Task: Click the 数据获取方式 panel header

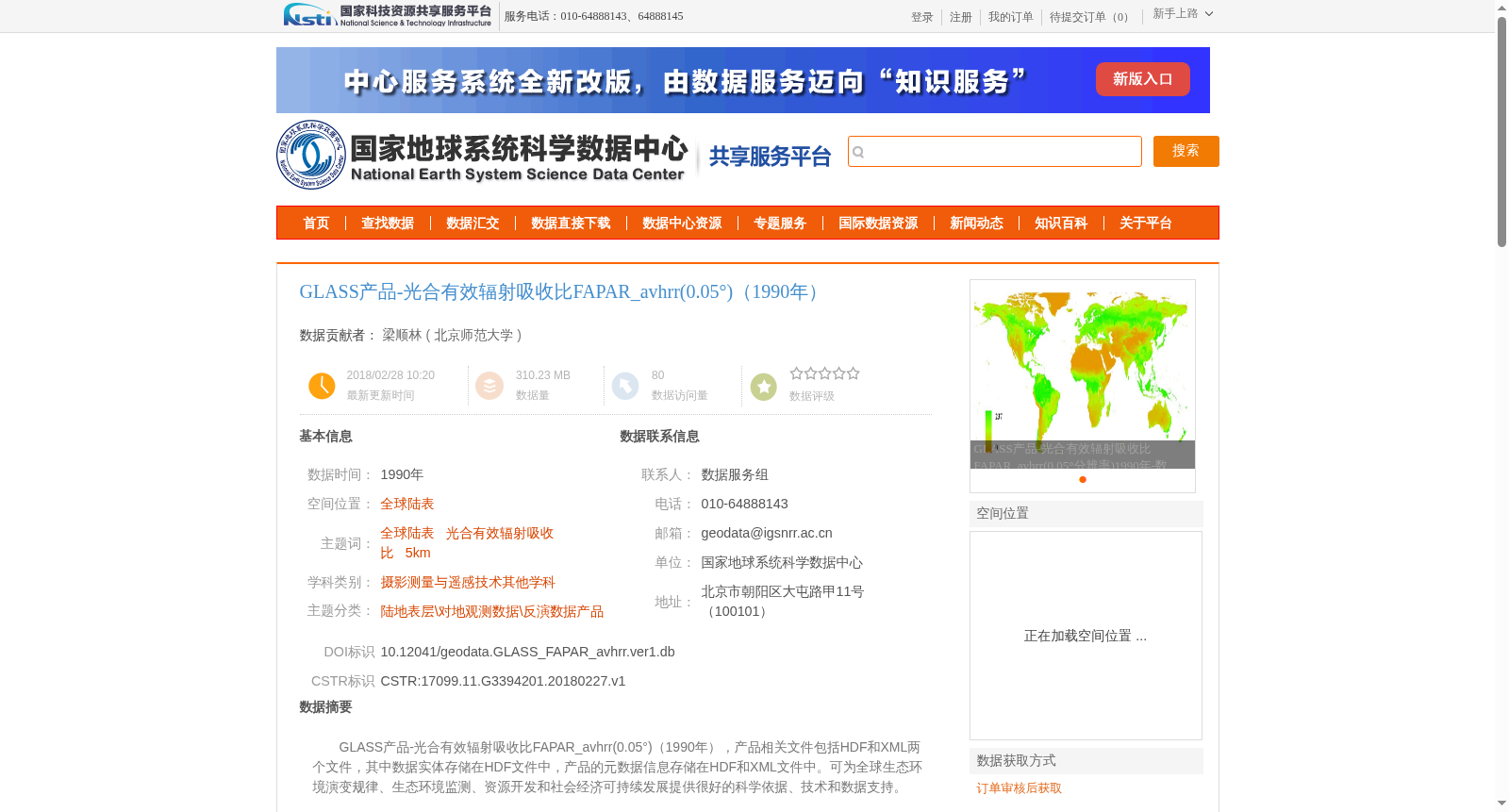Action: pyautogui.click(x=1086, y=760)
